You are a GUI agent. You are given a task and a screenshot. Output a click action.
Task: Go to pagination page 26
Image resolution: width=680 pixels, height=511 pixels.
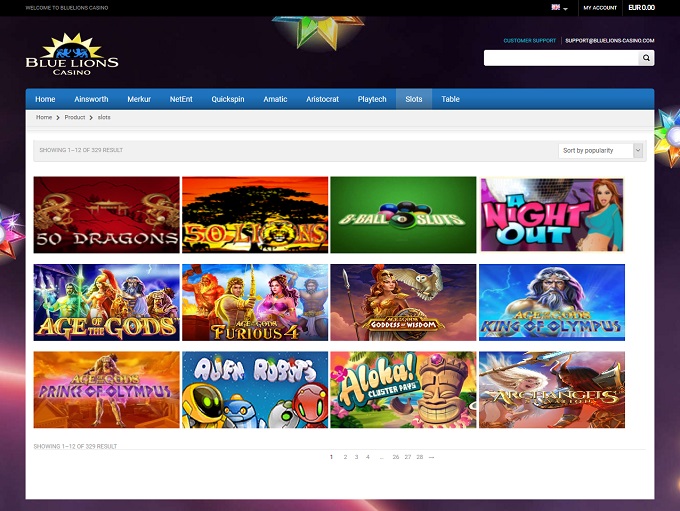pos(396,457)
